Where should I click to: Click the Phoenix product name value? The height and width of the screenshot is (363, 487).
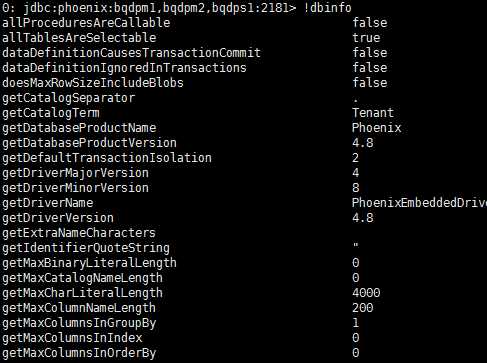[376, 128]
